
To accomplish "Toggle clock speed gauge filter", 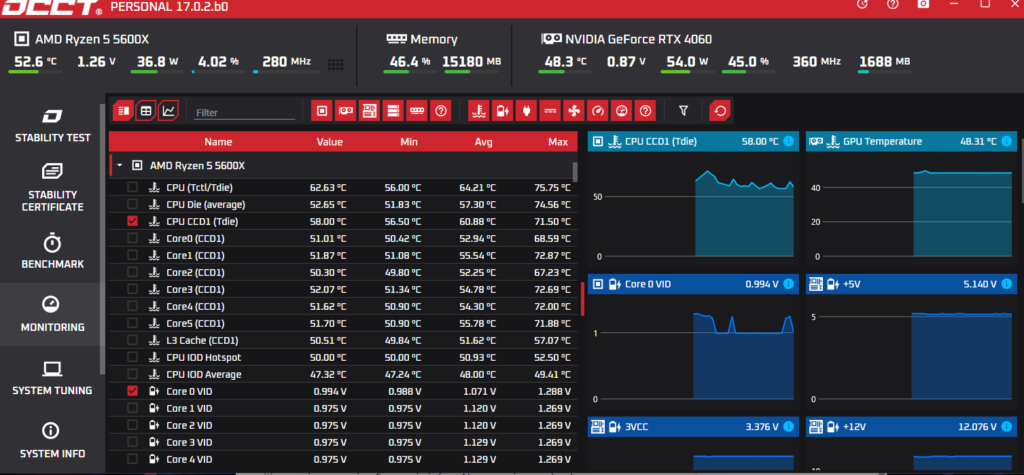I will click(x=598, y=110).
